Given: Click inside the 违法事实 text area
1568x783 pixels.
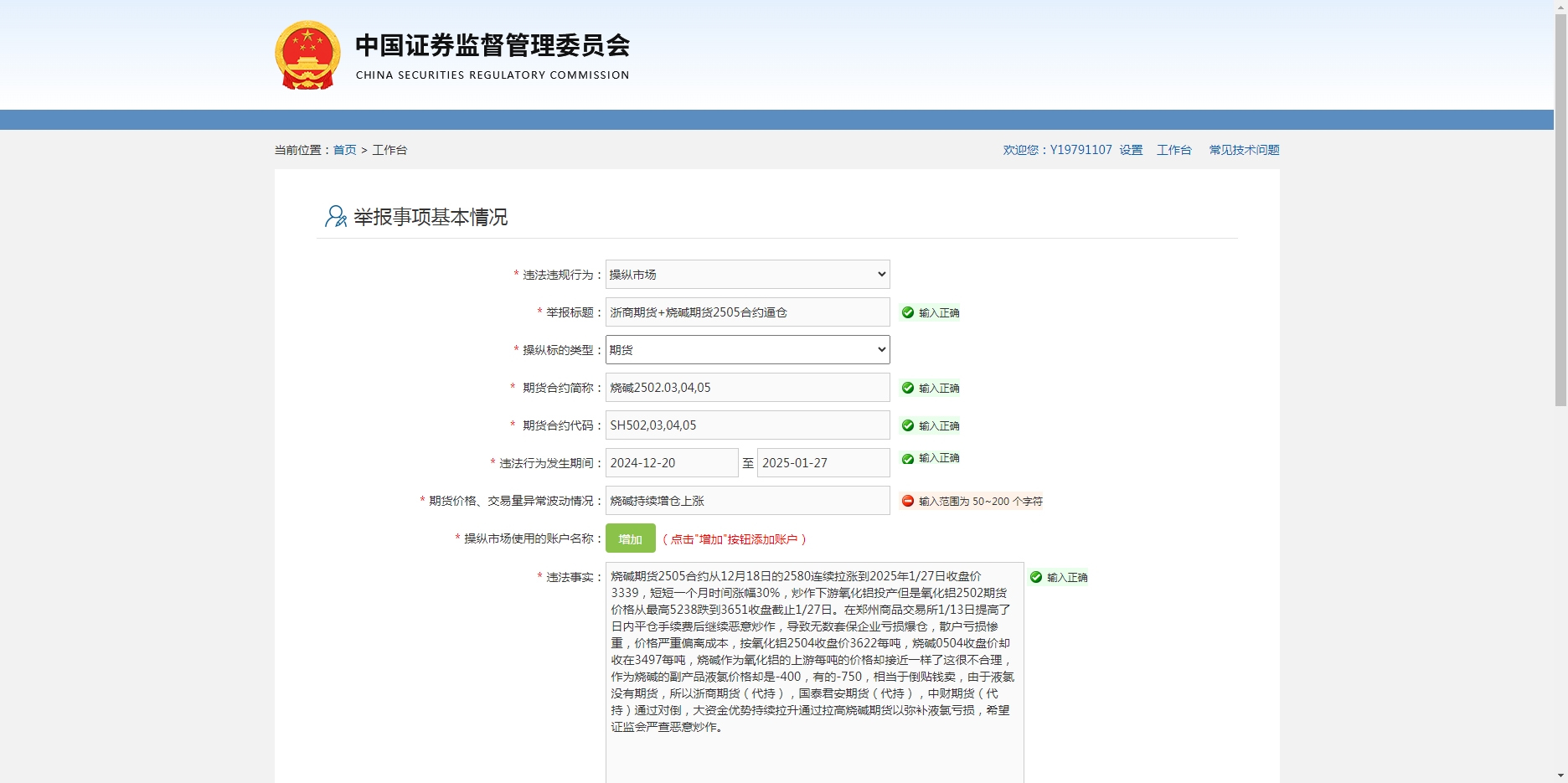Looking at the screenshot, I should [x=814, y=672].
